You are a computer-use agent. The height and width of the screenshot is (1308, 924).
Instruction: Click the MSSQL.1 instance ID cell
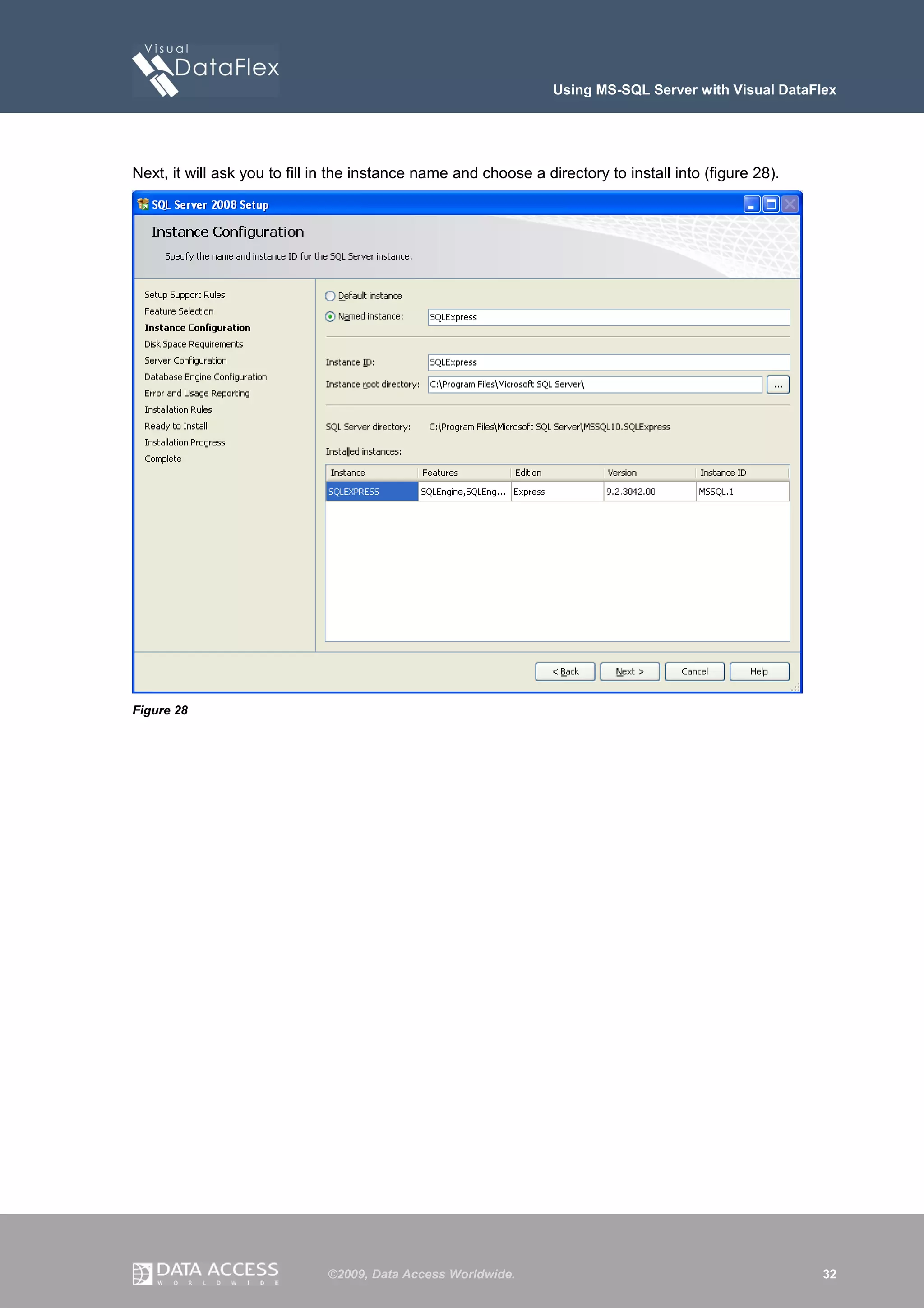click(742, 492)
